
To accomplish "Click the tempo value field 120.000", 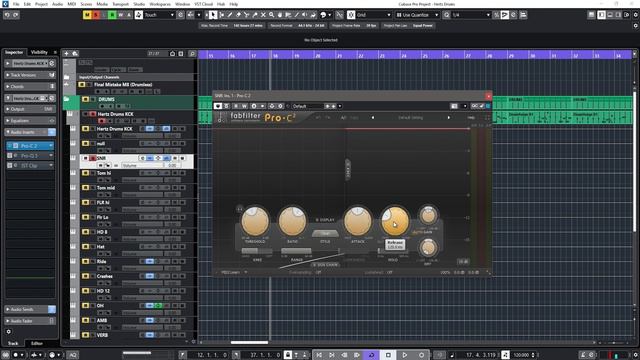I will pyautogui.click(x=522, y=355).
